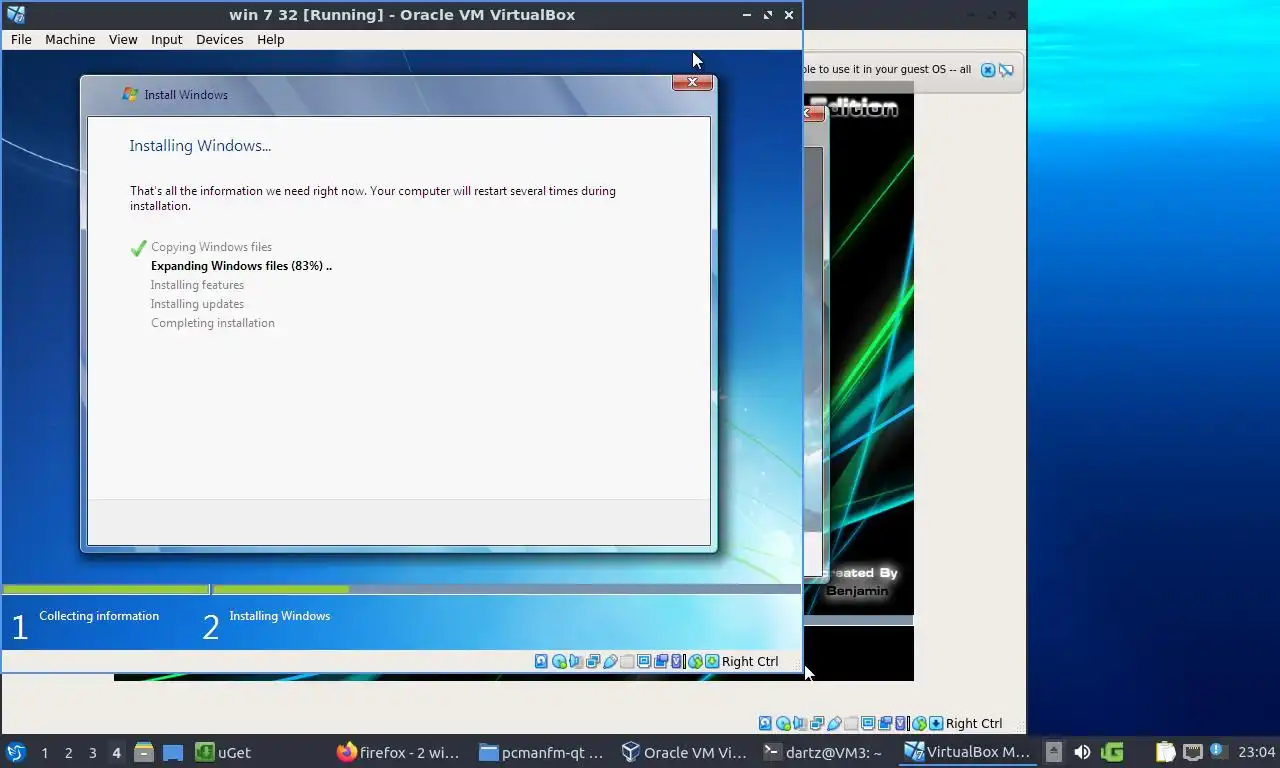The width and height of the screenshot is (1280, 768).
Task: Click hard disk indicator in win 7 32 status bar
Action: [541, 661]
